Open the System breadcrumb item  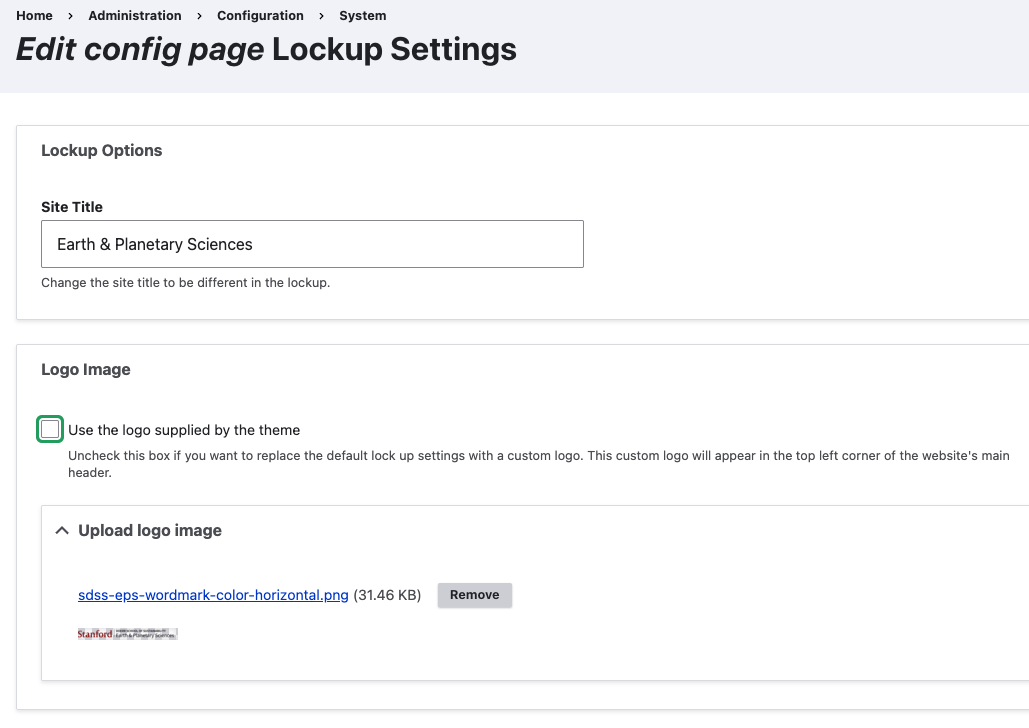[x=362, y=15]
